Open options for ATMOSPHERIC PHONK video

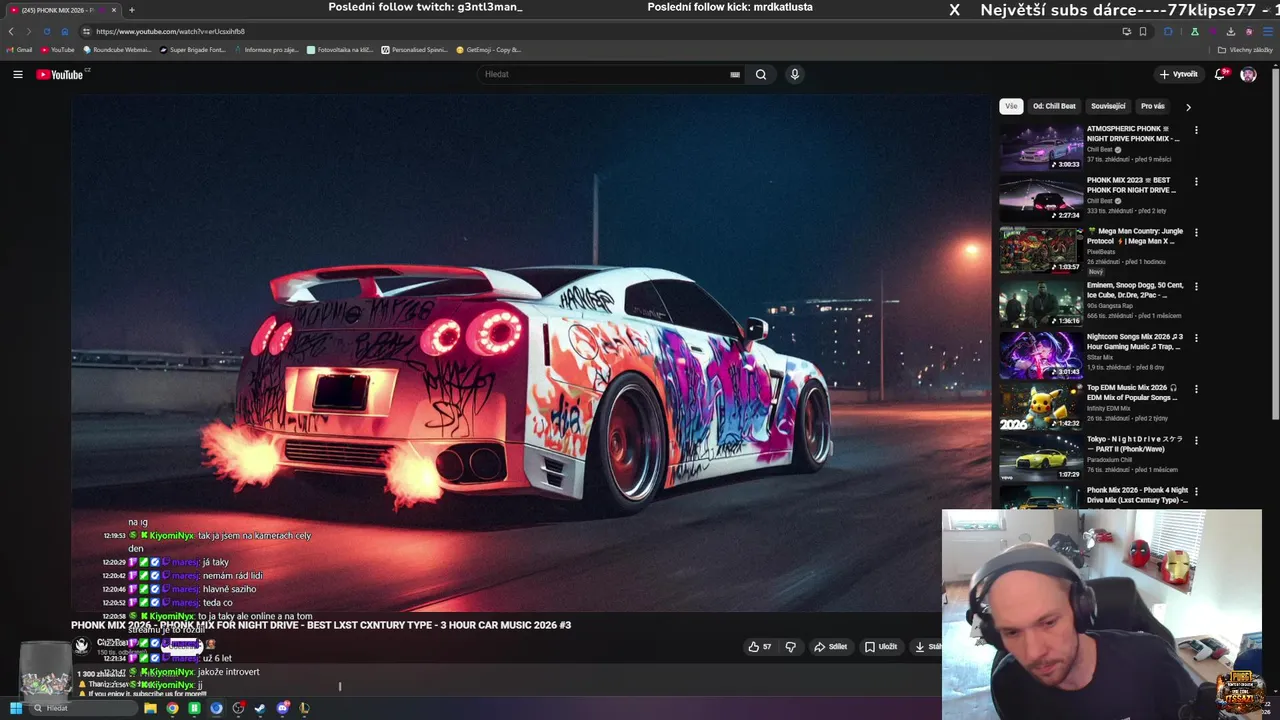tap(1196, 130)
